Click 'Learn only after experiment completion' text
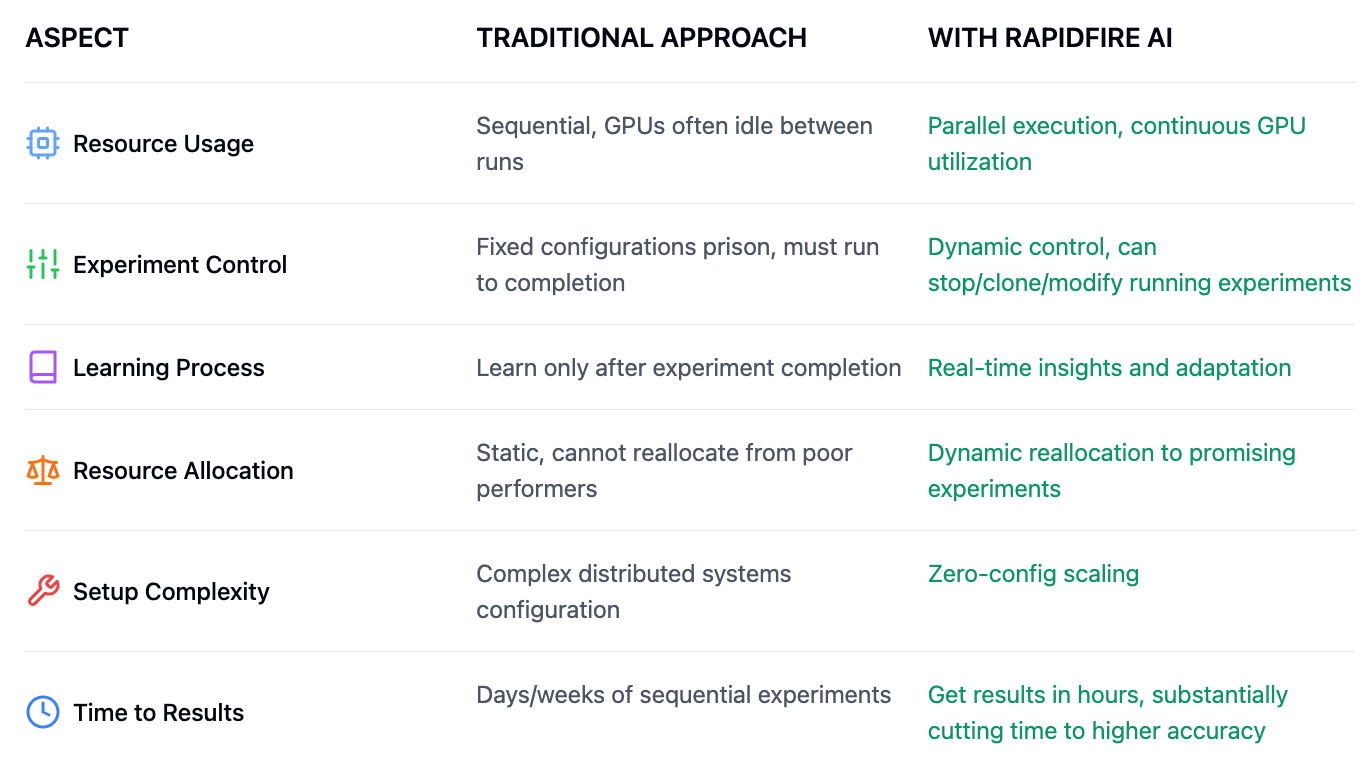The image size is (1370, 764). (x=688, y=368)
